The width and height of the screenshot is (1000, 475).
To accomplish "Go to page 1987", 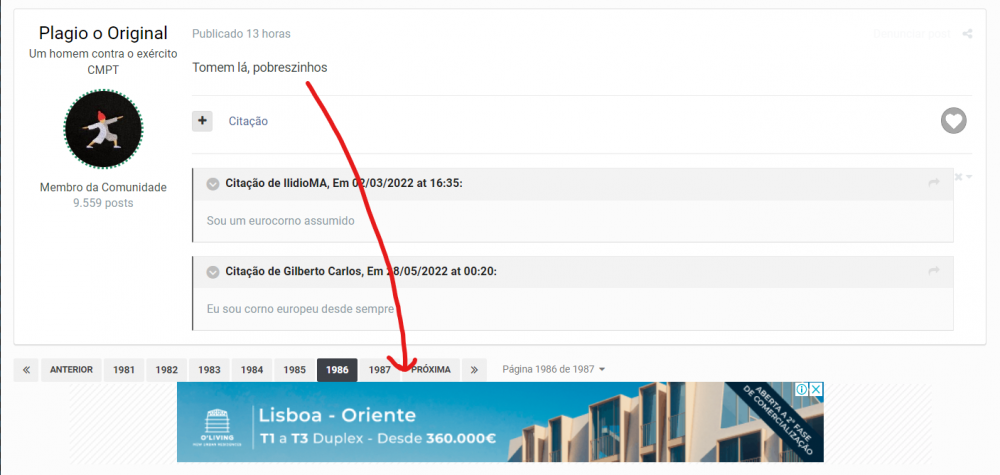I will pos(379,370).
